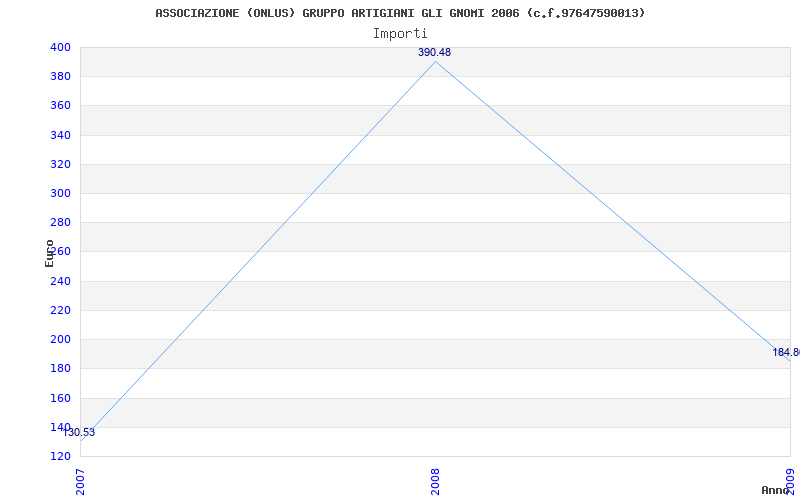
Task: Click the 300 y-axis tick label
Action: (60, 193)
